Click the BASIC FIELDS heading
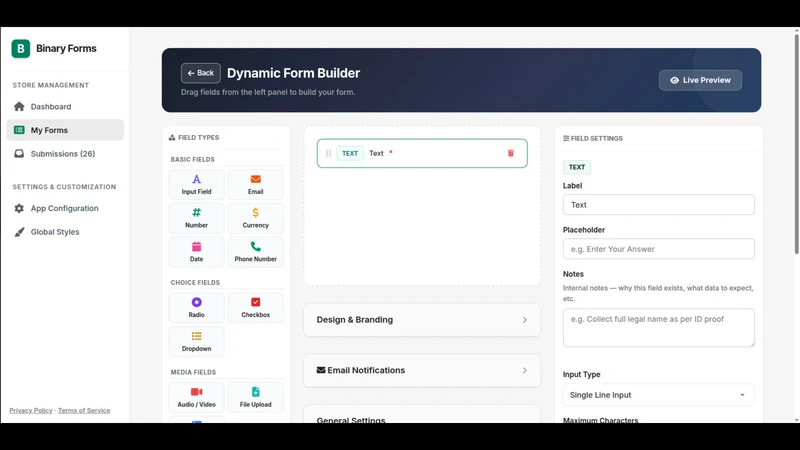800x450 pixels. pos(192,159)
